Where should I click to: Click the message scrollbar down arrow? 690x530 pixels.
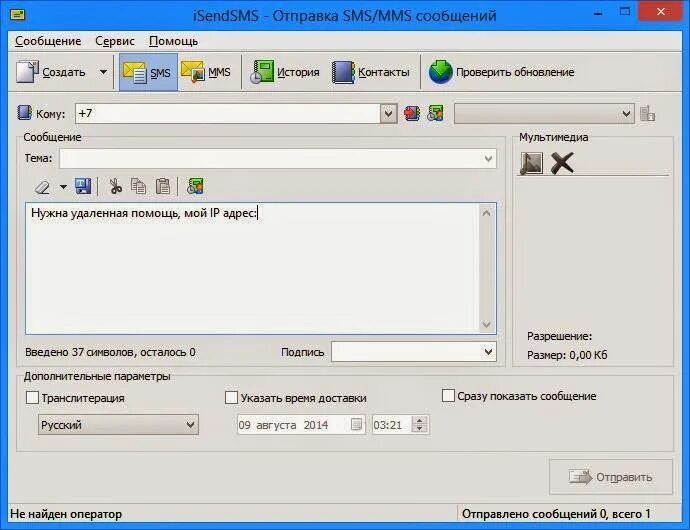tap(486, 324)
